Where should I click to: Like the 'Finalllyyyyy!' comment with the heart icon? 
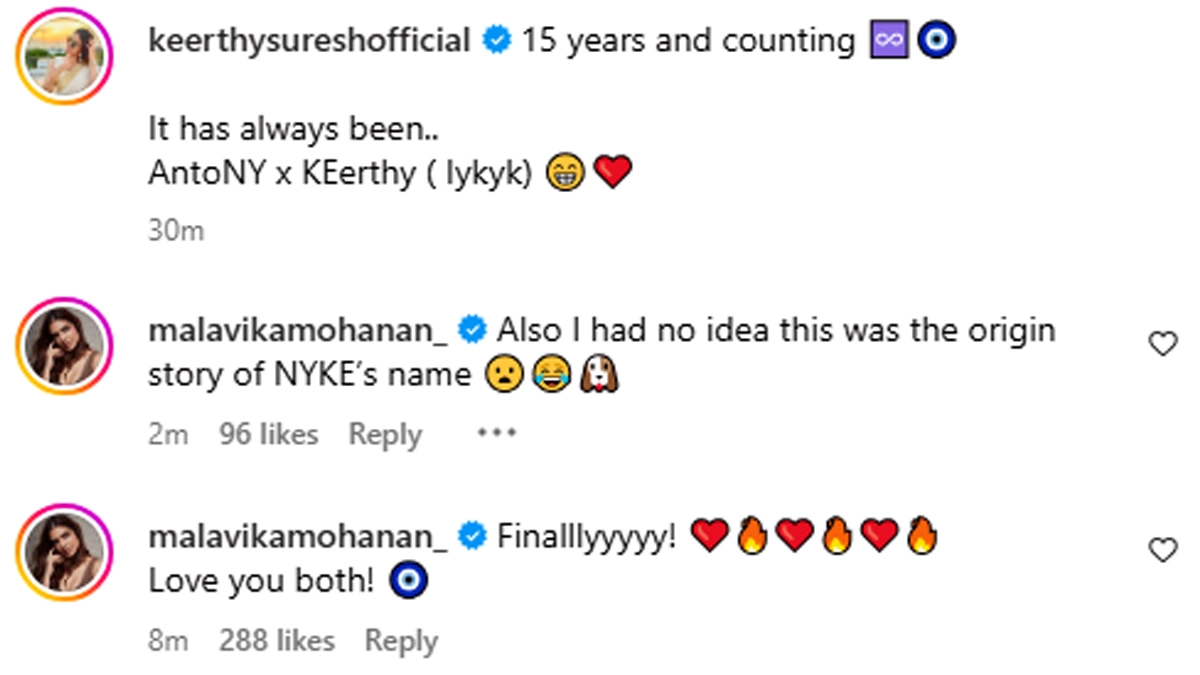(x=1162, y=550)
